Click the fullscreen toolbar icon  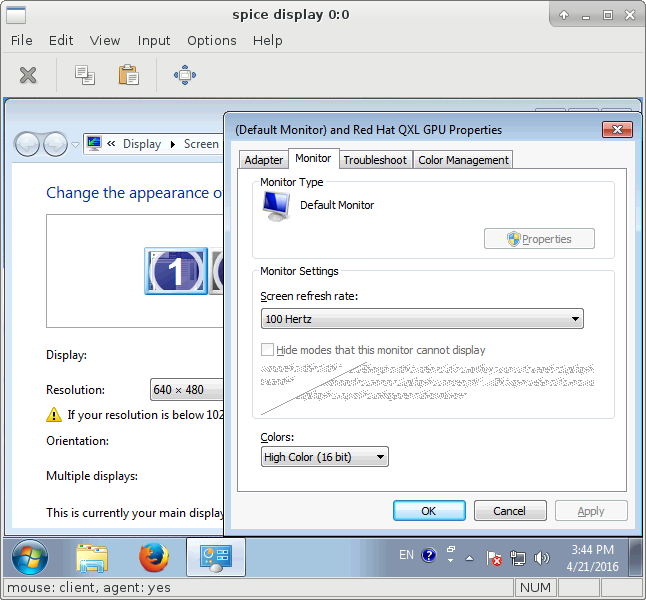click(x=184, y=75)
